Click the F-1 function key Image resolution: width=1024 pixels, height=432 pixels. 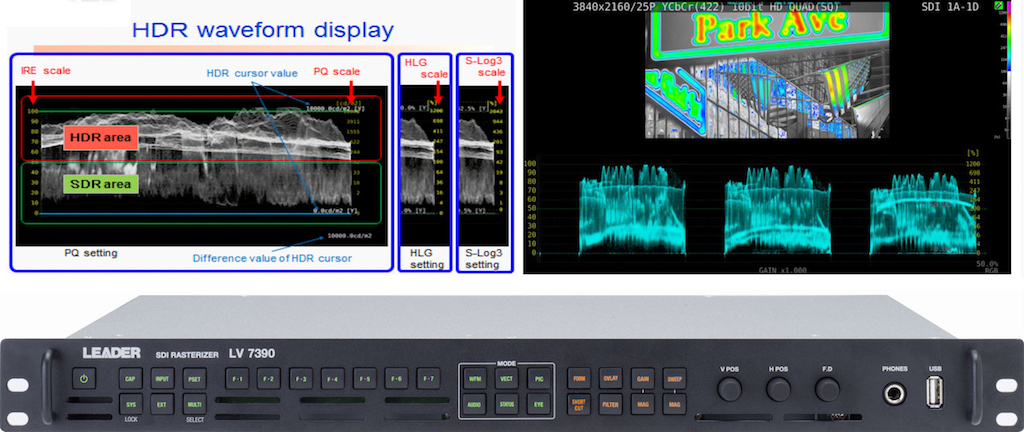[x=237, y=378]
